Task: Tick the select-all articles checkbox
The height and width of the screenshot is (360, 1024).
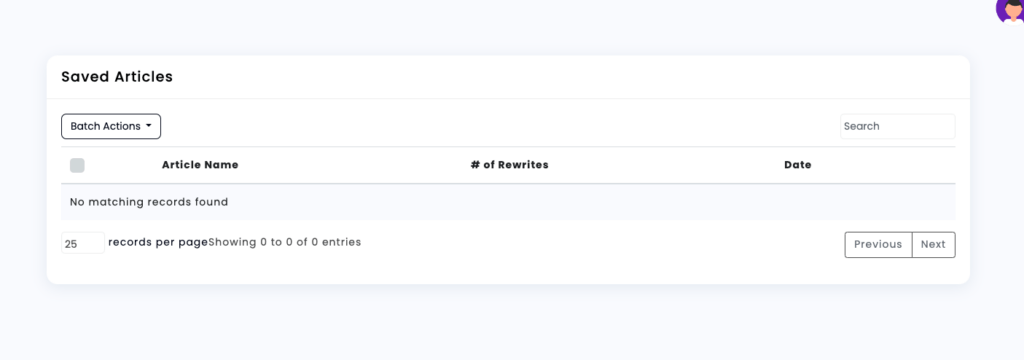Action: [77, 165]
